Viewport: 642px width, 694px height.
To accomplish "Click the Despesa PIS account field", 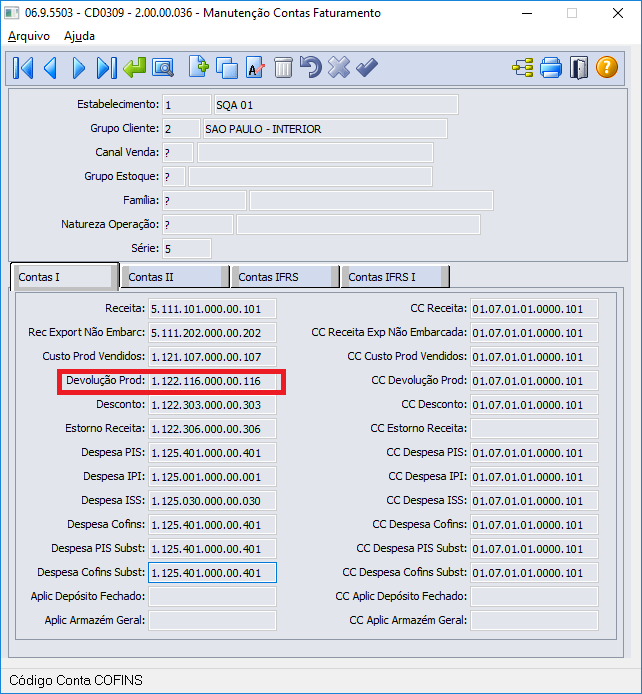I will [212, 452].
